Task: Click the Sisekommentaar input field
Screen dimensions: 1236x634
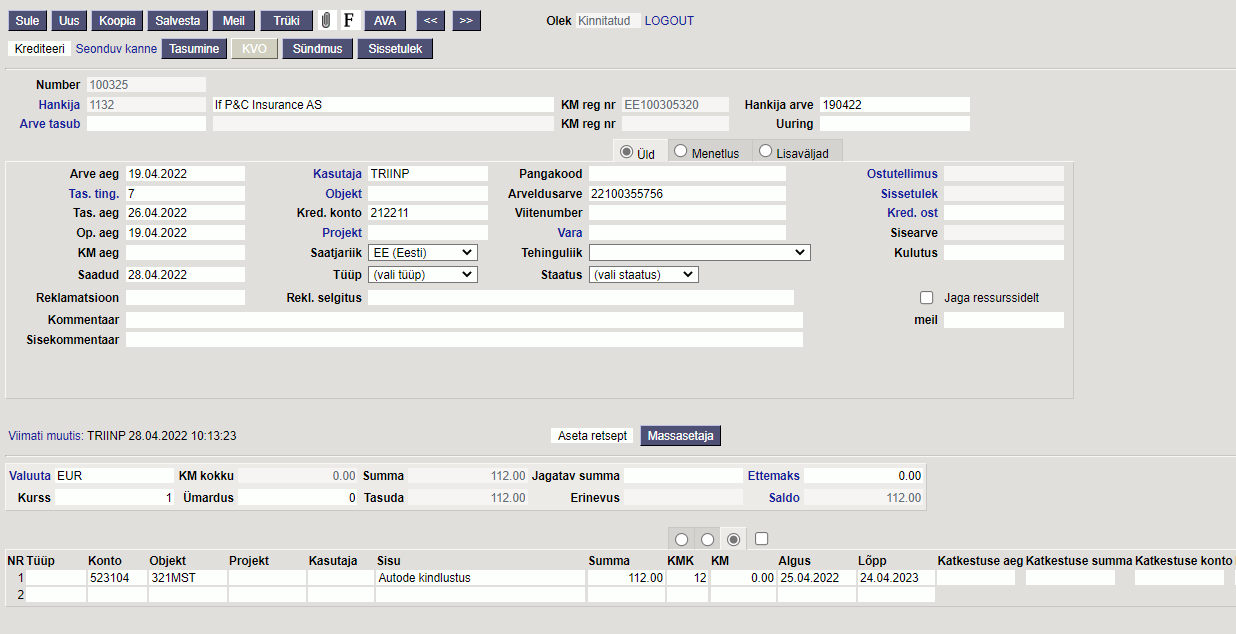Action: [464, 340]
